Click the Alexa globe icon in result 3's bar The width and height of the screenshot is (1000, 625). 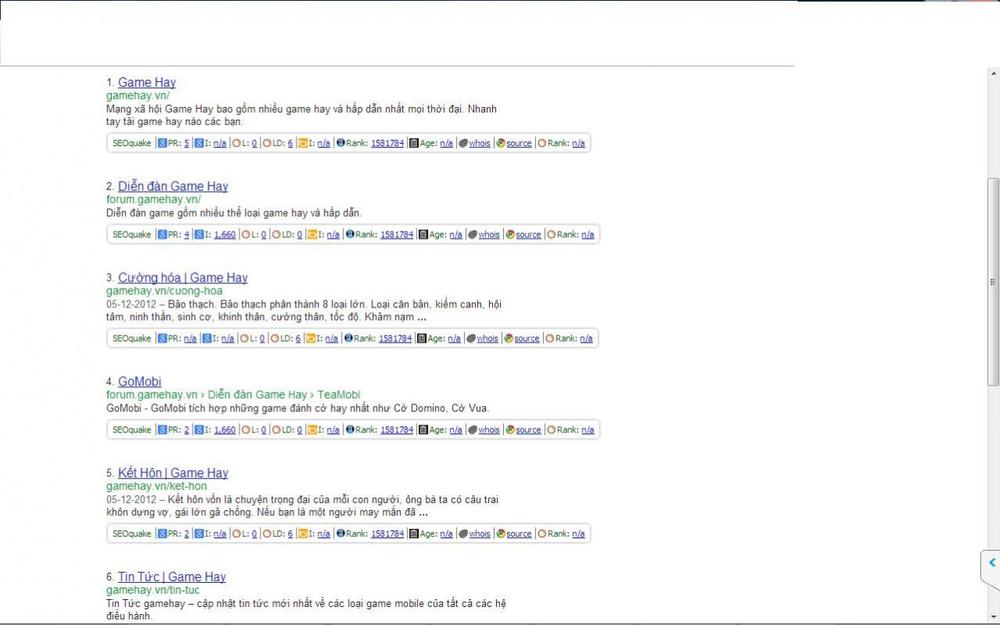(x=348, y=338)
